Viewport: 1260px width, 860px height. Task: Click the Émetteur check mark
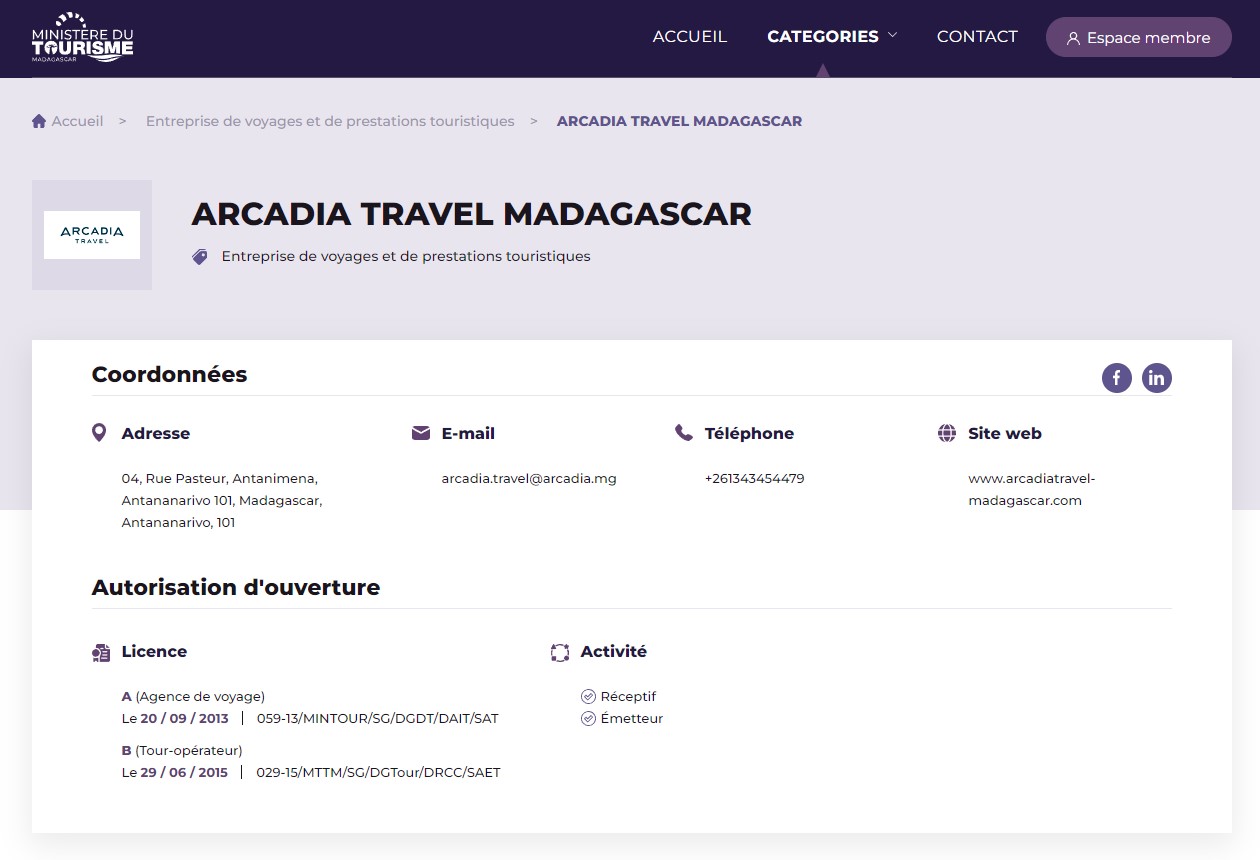click(x=588, y=718)
